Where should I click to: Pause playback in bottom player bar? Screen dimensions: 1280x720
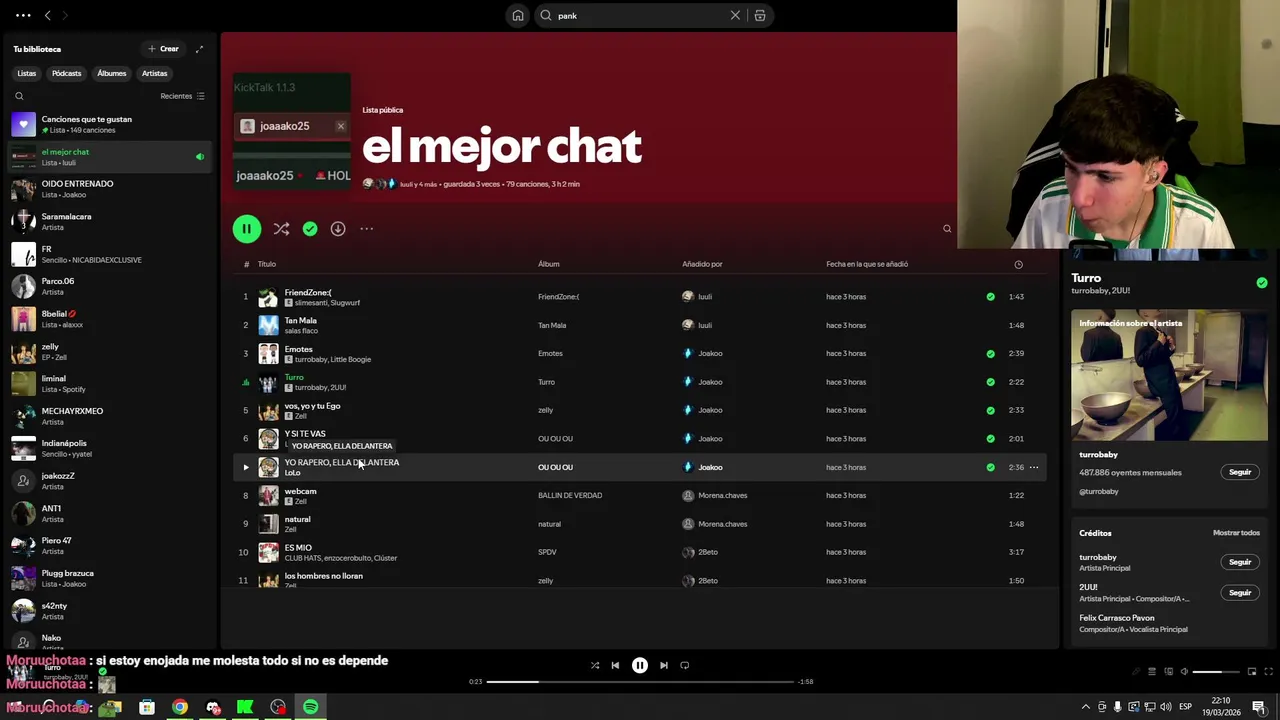(x=640, y=665)
